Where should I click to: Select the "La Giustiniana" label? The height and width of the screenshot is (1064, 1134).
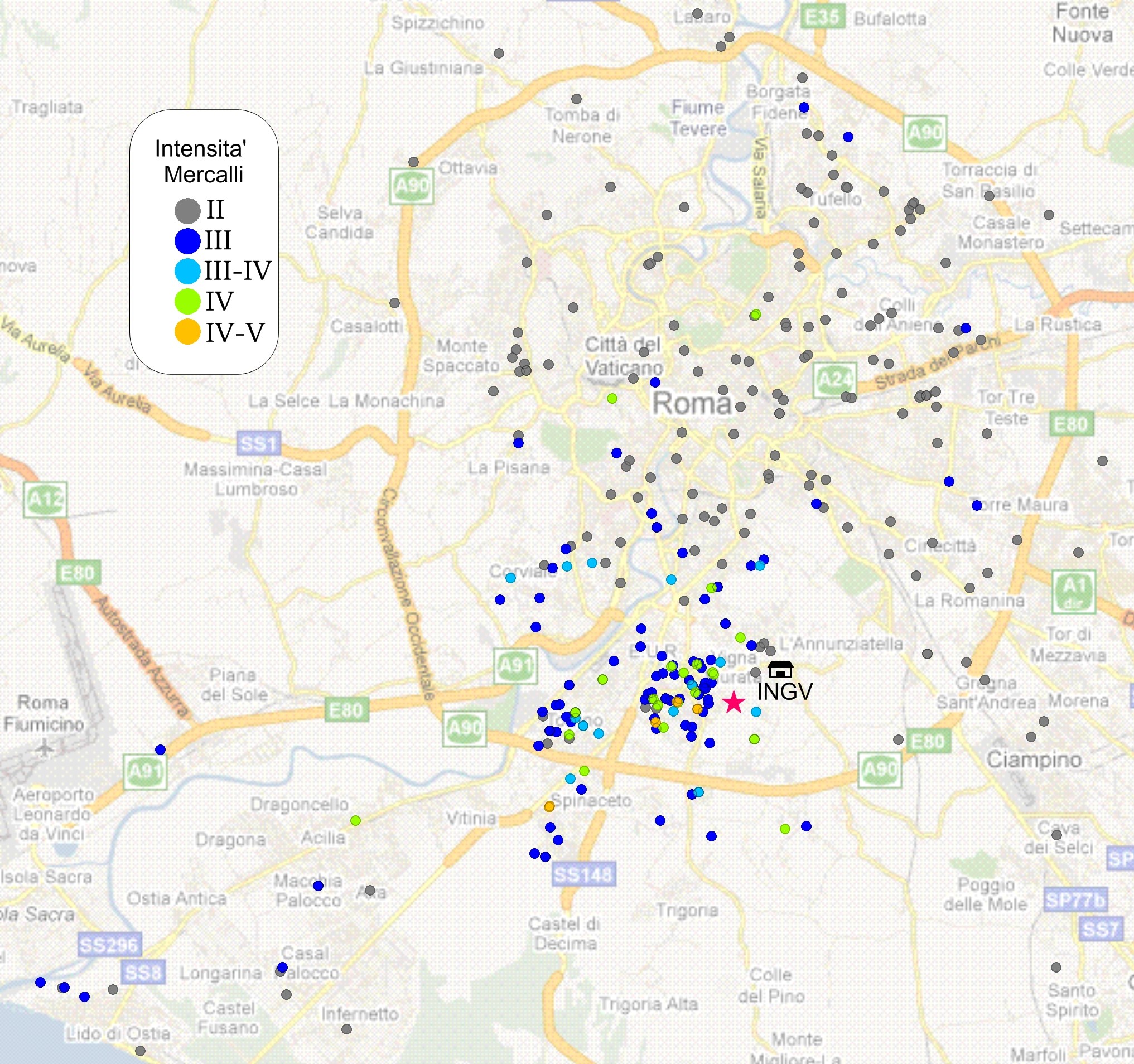click(424, 68)
